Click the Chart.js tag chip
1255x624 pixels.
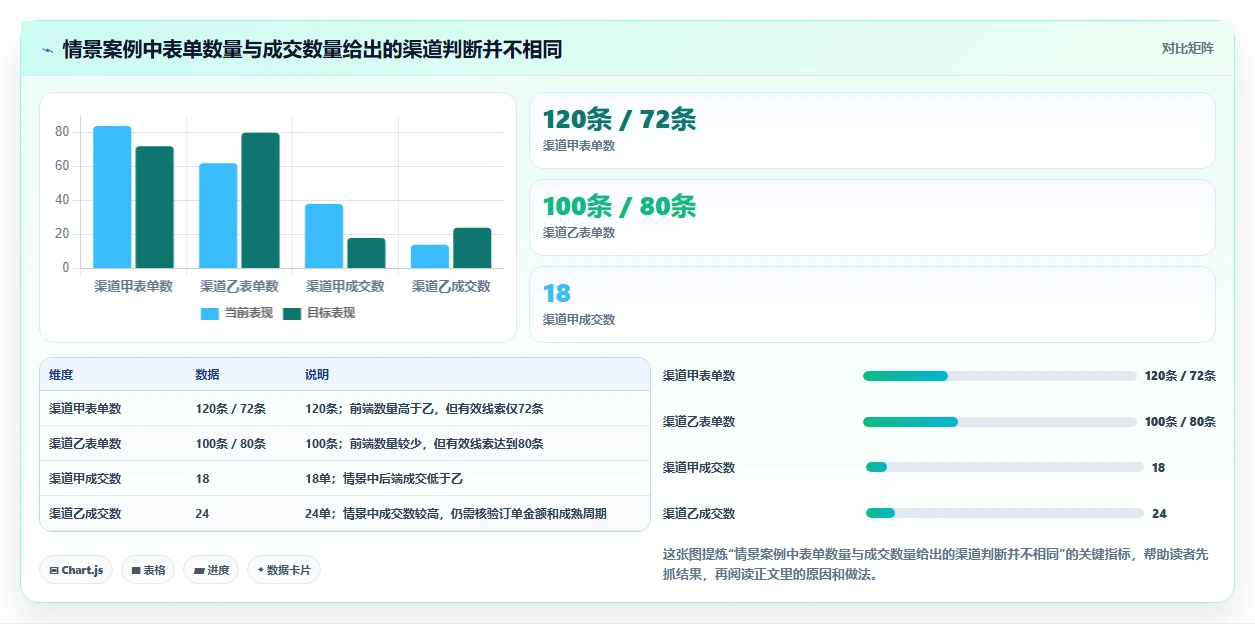tap(77, 570)
